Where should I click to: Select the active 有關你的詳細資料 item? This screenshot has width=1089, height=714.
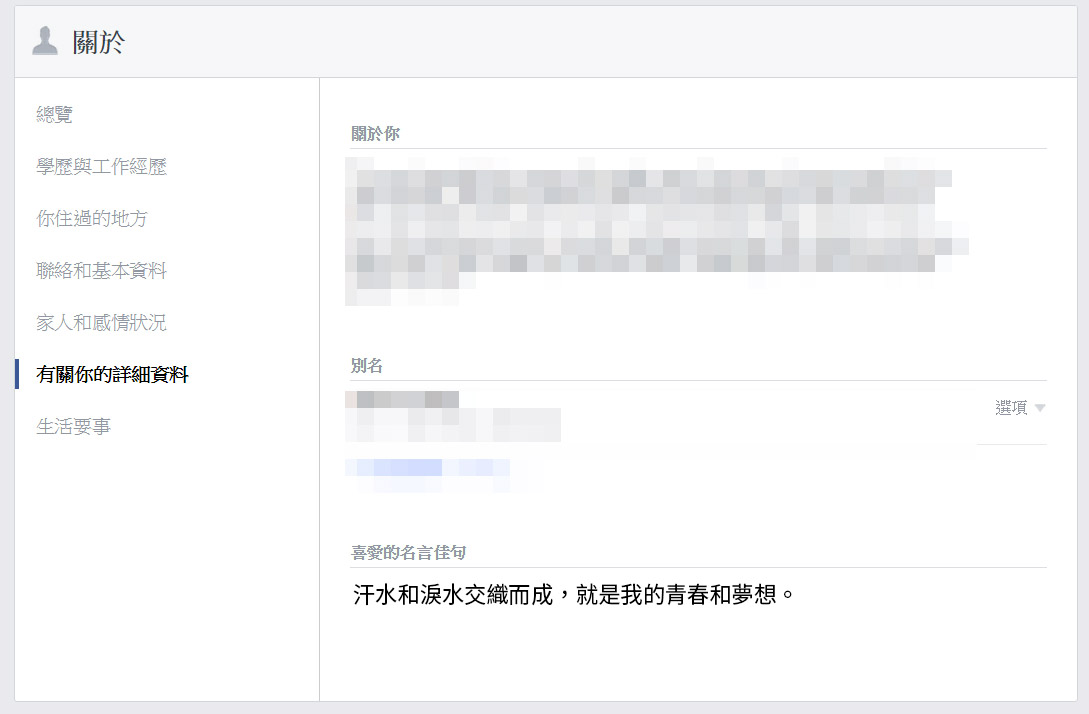click(112, 375)
